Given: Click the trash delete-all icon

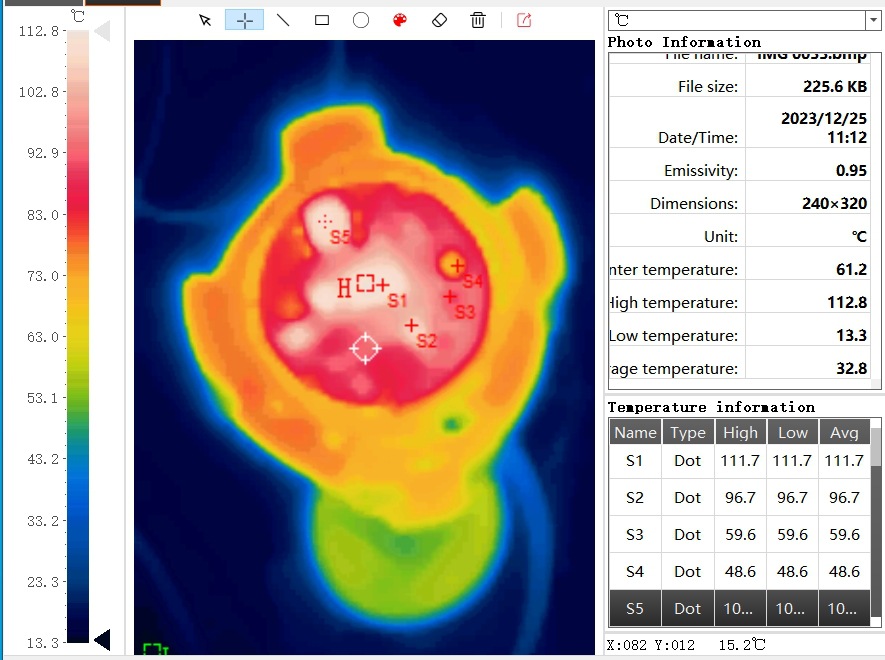Looking at the screenshot, I should [x=478, y=21].
